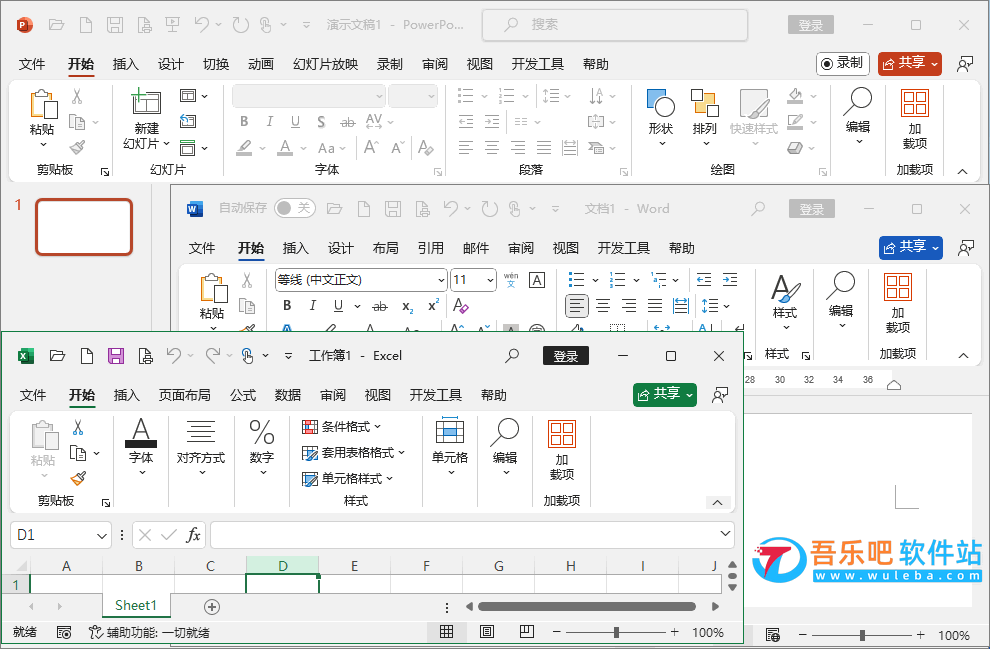990x649 pixels.
Task: Click the Styles icon in Word
Action: (x=785, y=289)
